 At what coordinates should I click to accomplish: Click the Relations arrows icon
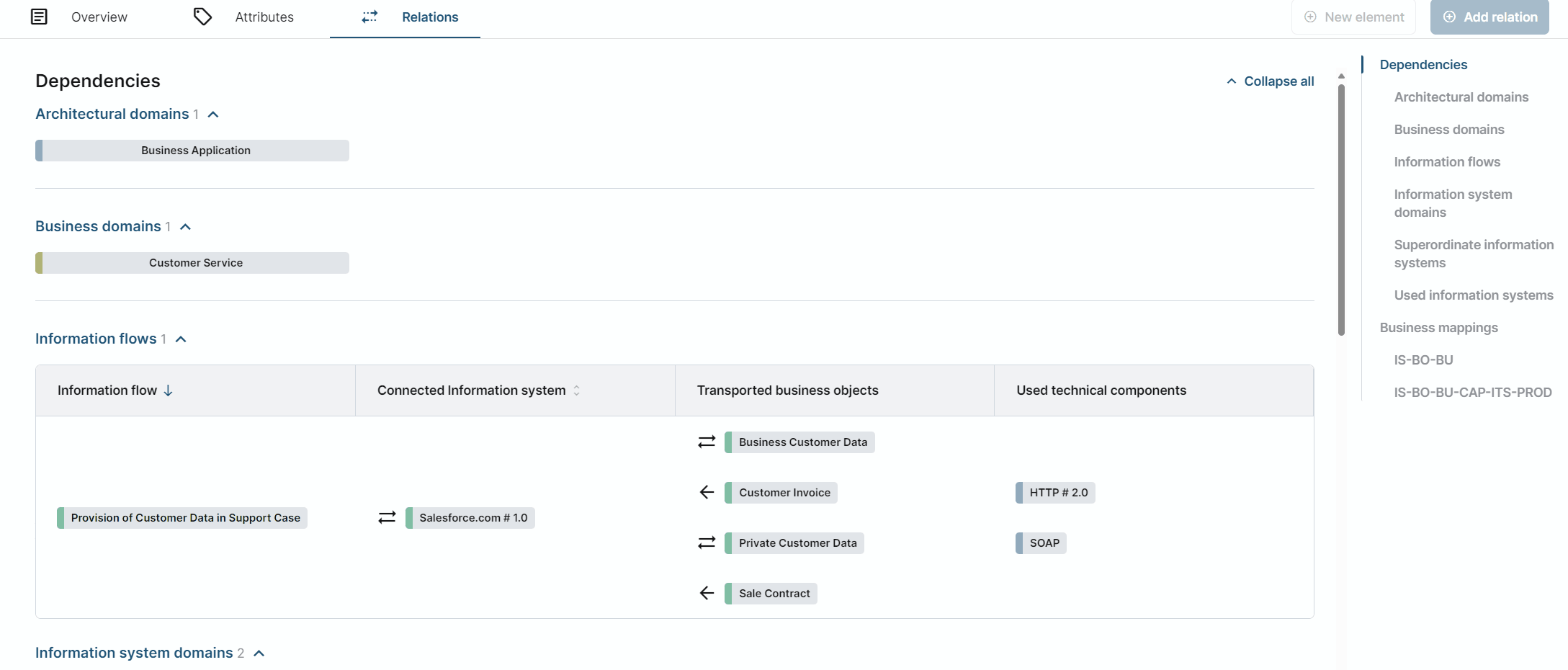(369, 17)
